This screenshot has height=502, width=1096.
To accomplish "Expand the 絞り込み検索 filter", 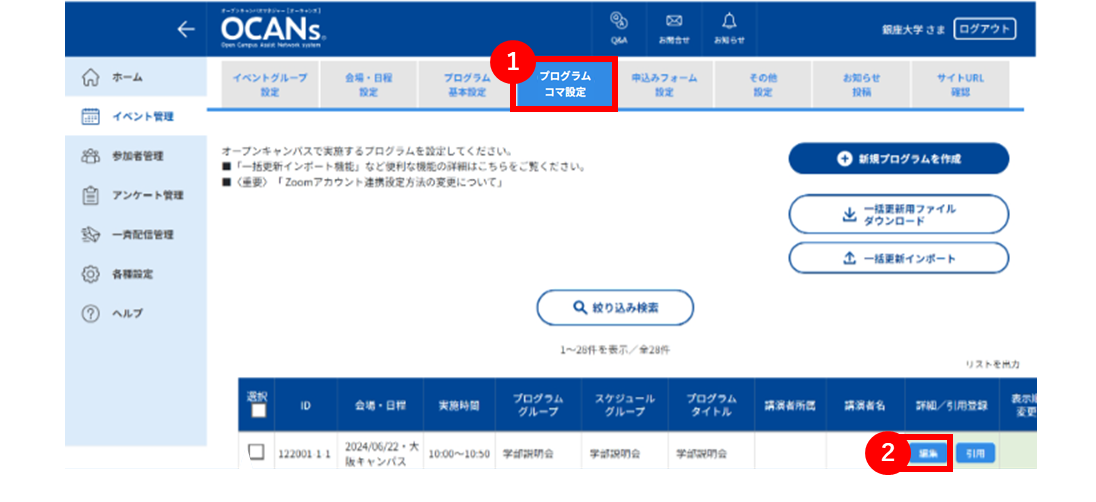I will tap(615, 307).
